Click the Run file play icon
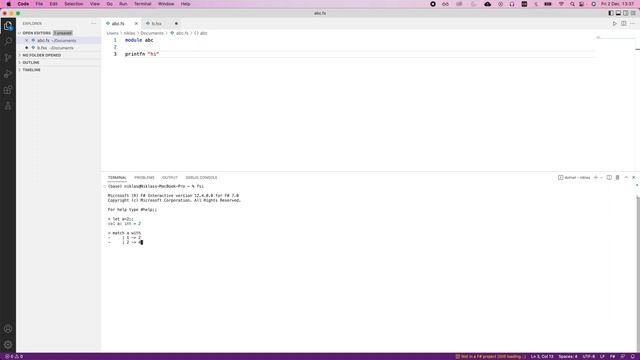 pyautogui.click(x=615, y=24)
